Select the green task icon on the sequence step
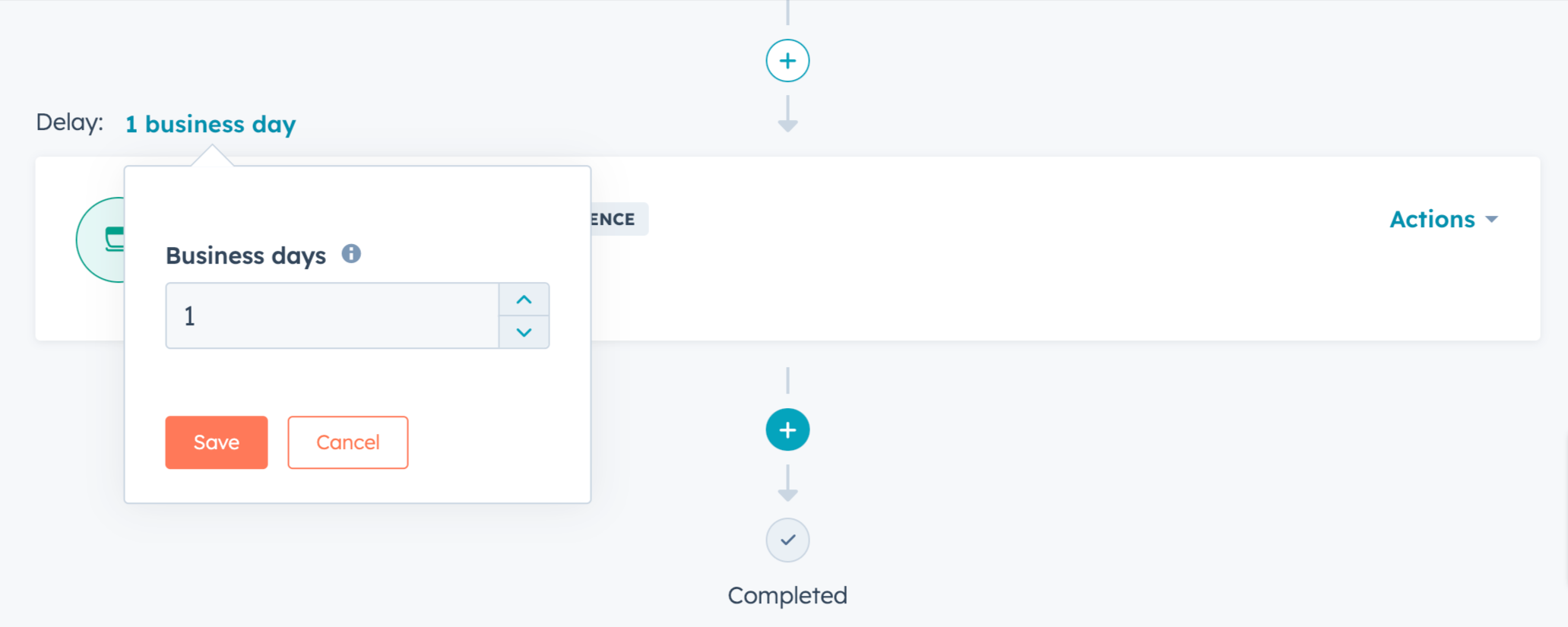Viewport: 1568px width, 627px height. point(107,239)
